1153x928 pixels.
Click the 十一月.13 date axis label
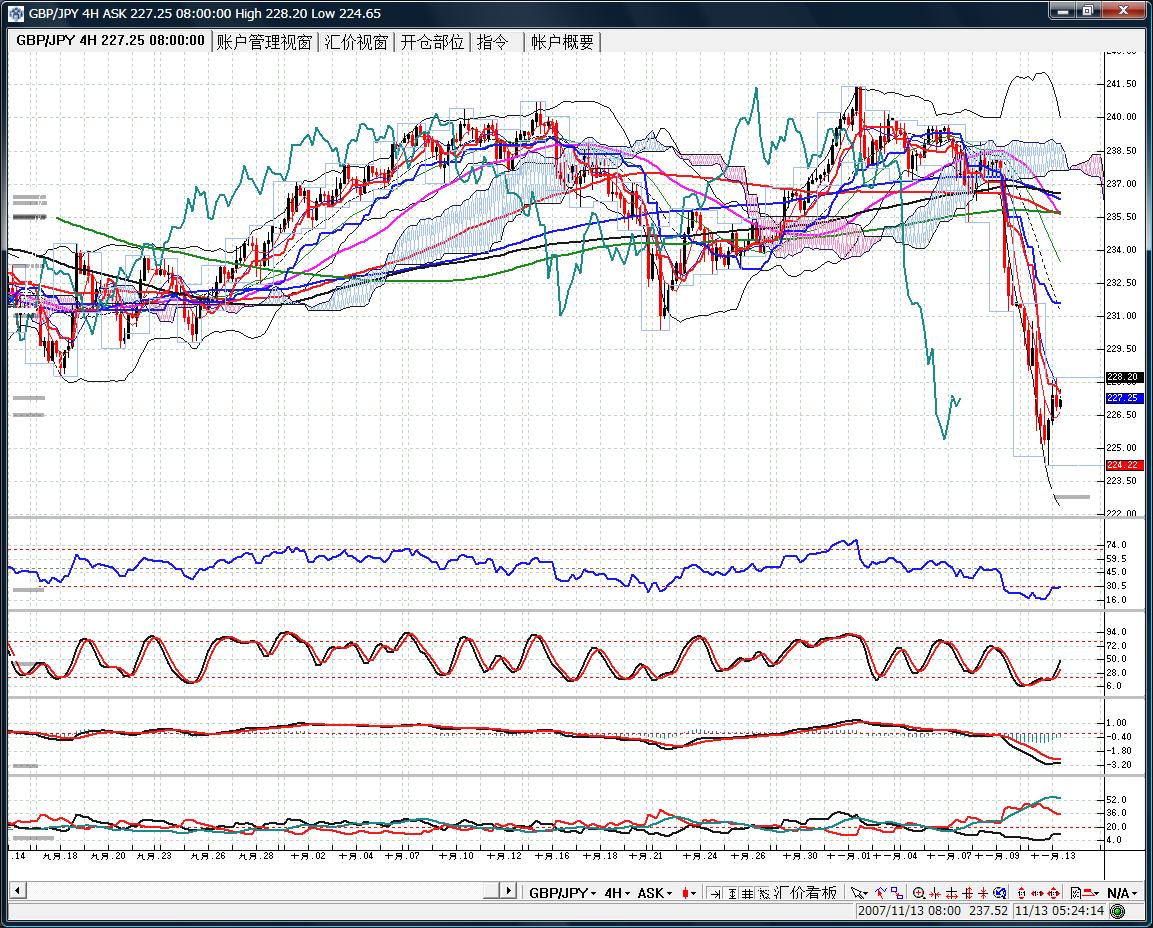1052,856
